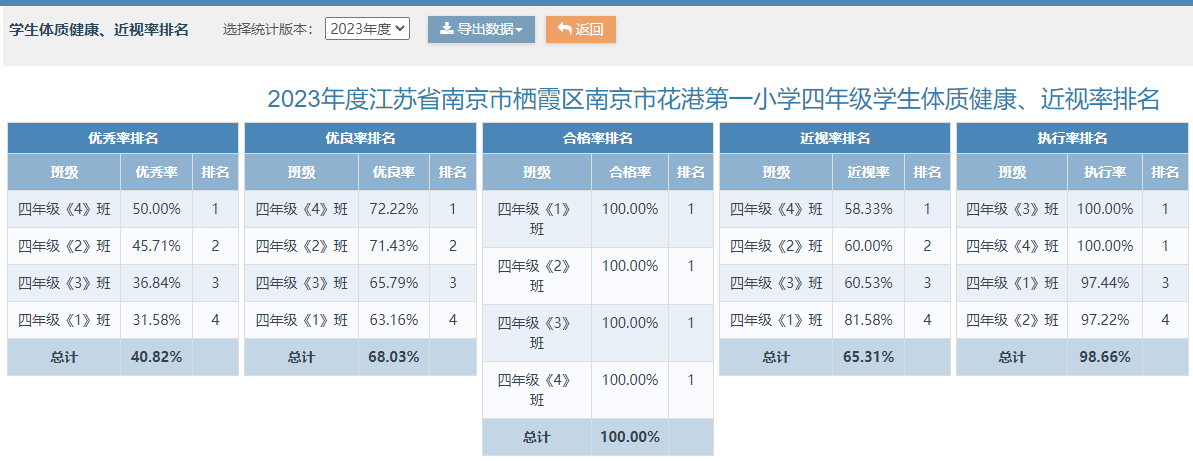Click the 执行率 column header
Screen dimensions: 1193x461
coord(1106,172)
